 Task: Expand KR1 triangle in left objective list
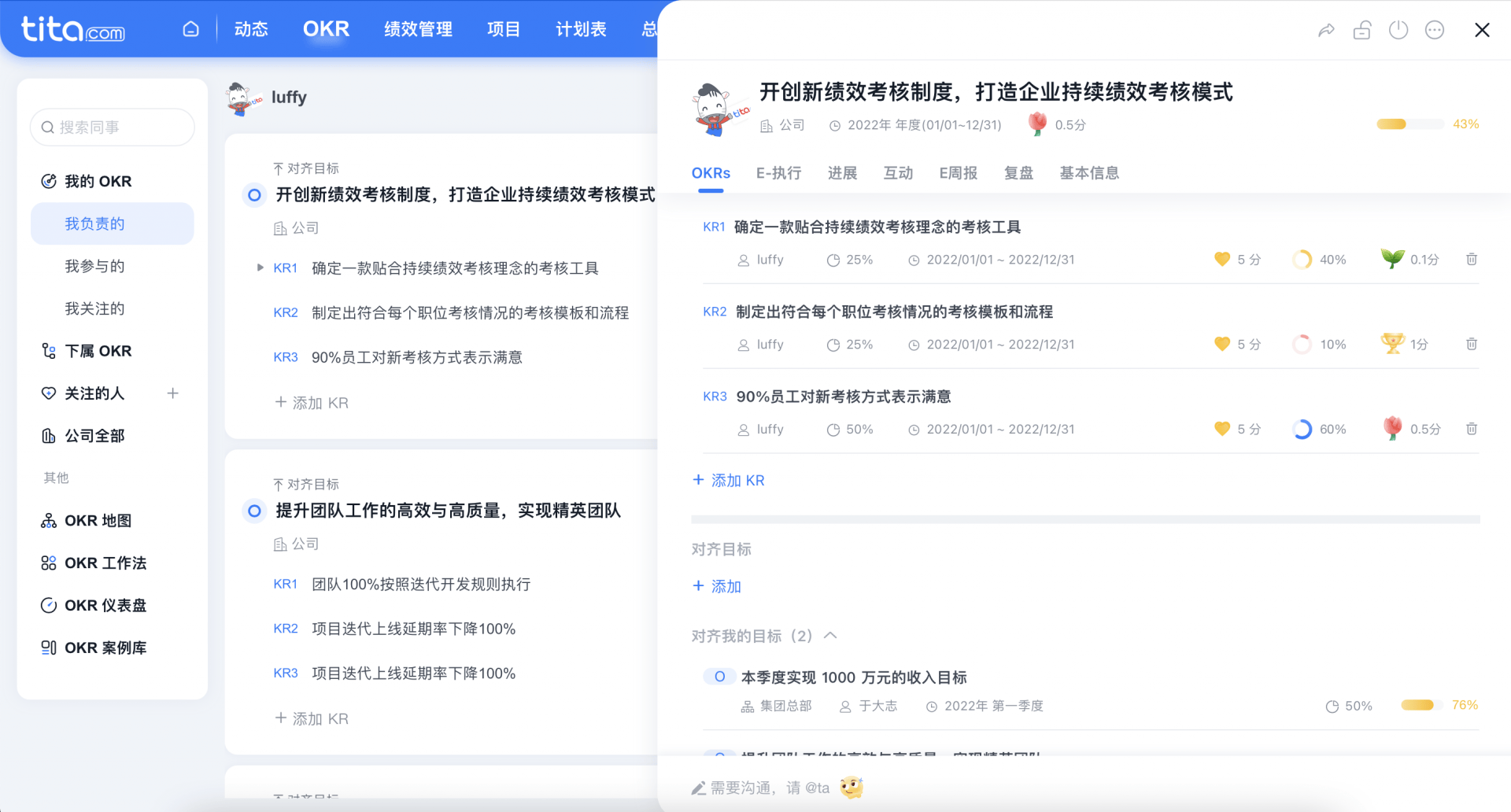point(260,268)
